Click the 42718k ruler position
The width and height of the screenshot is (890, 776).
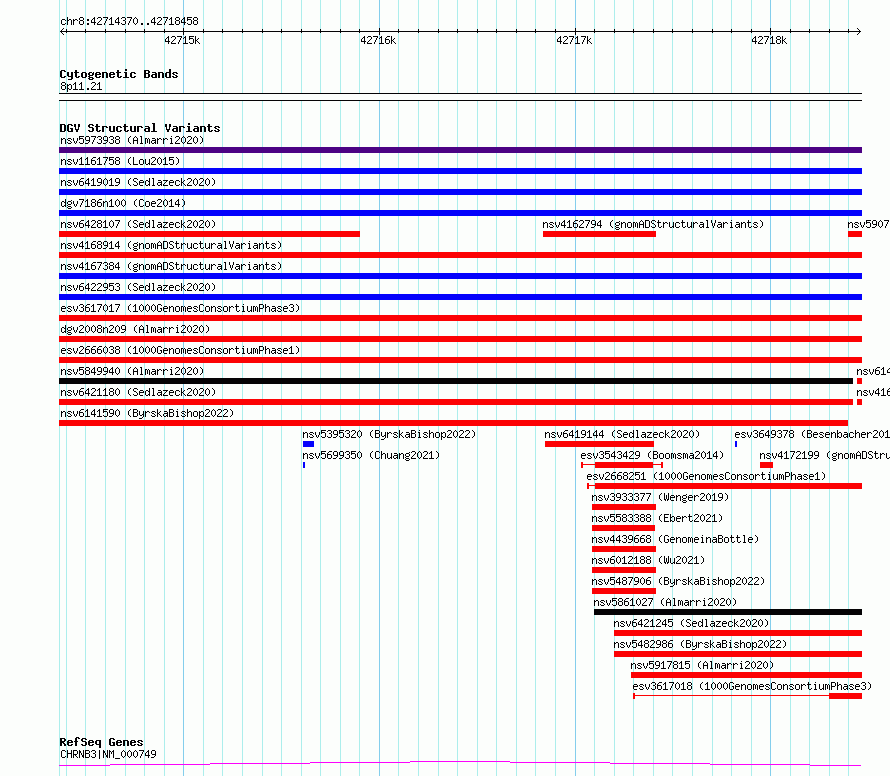tap(769, 40)
